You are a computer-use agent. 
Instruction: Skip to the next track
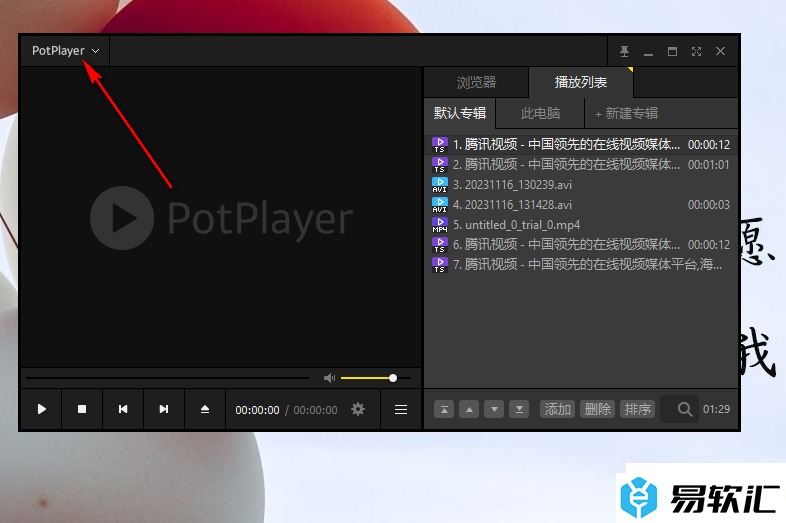(x=164, y=409)
